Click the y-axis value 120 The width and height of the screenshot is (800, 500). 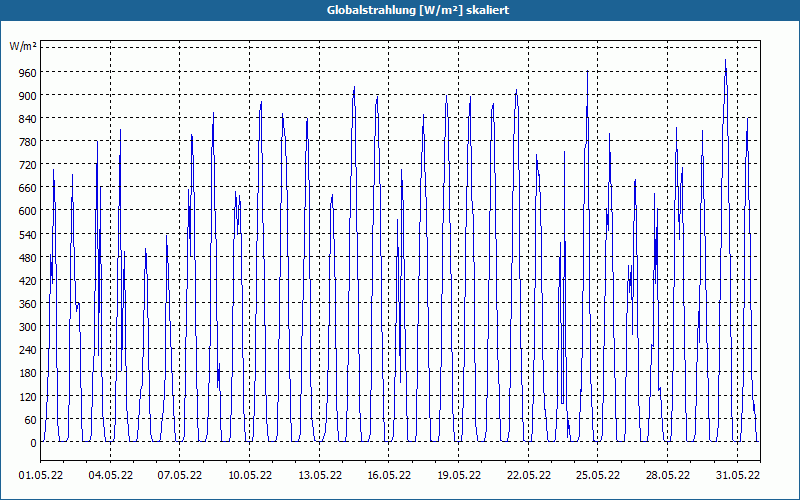pyautogui.click(x=28, y=396)
